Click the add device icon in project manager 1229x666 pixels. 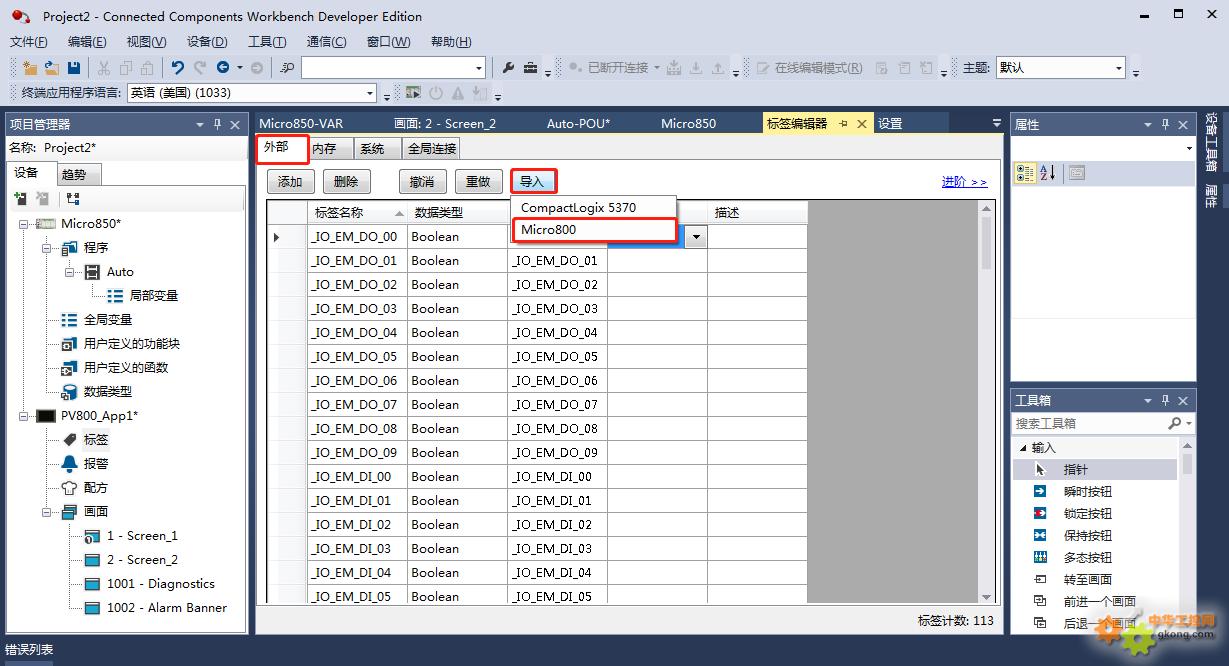(x=21, y=199)
